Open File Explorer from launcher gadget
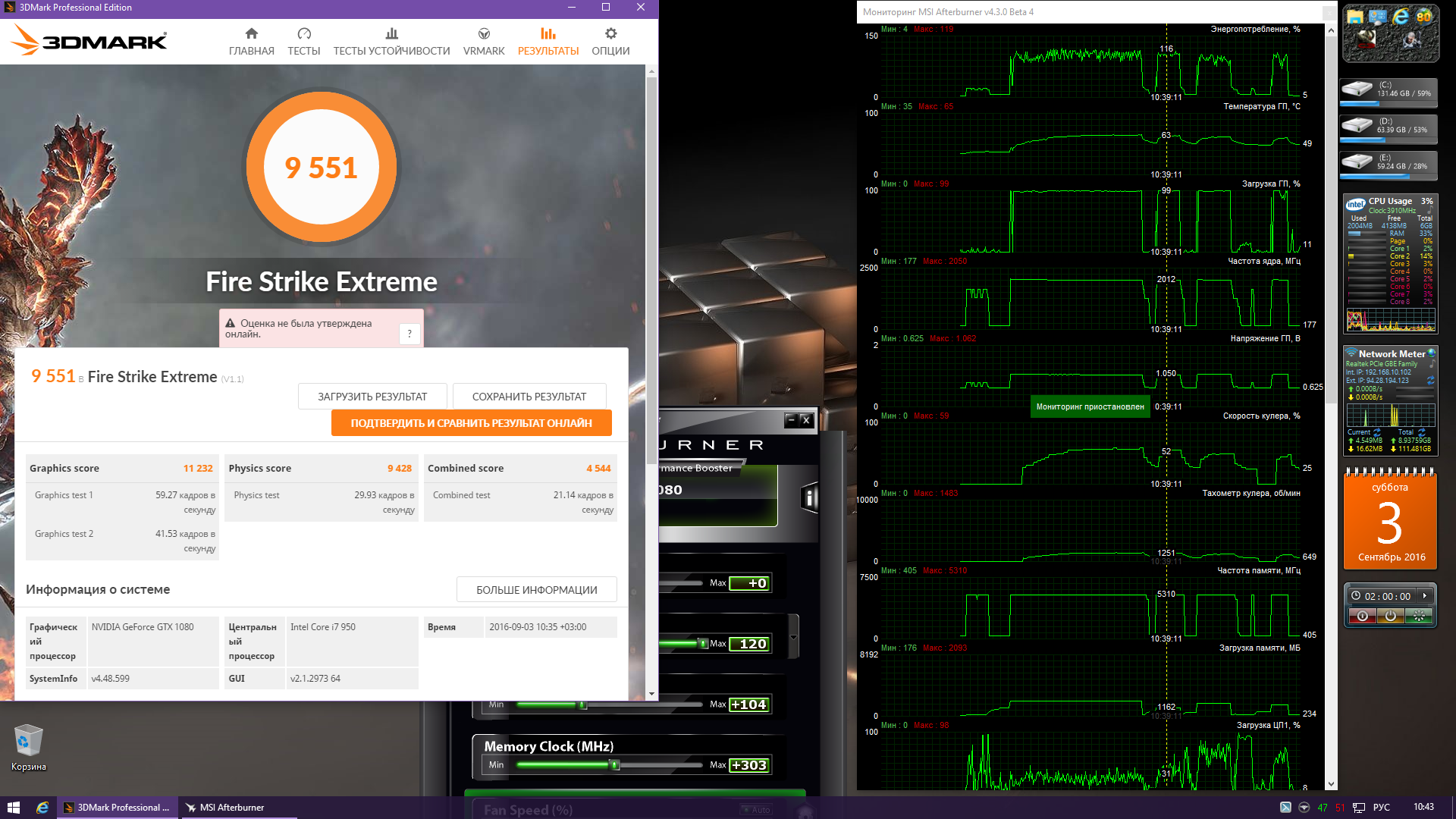Viewport: 1456px width, 819px height. (x=1355, y=17)
